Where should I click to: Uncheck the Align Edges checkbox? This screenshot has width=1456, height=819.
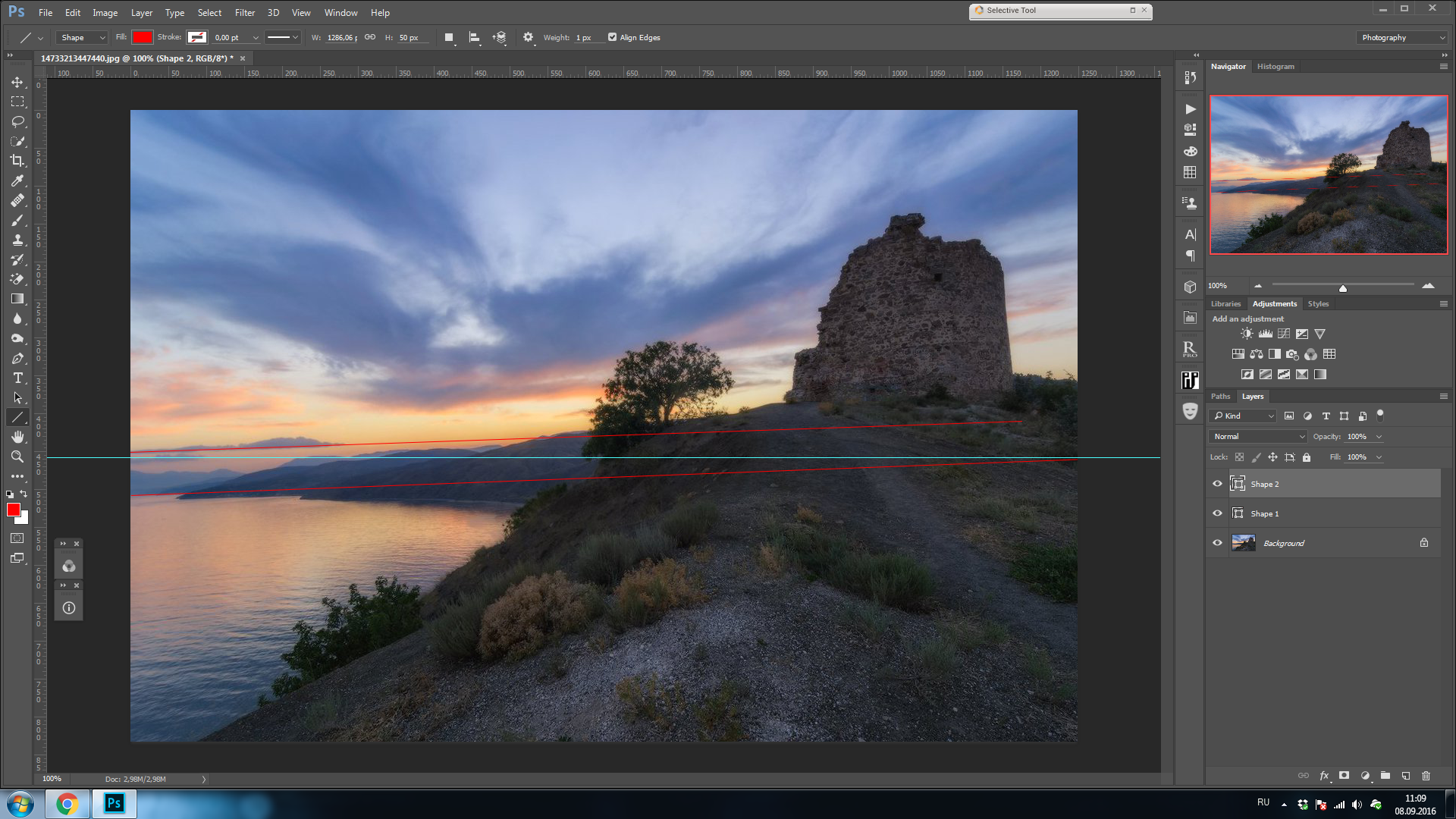612,37
